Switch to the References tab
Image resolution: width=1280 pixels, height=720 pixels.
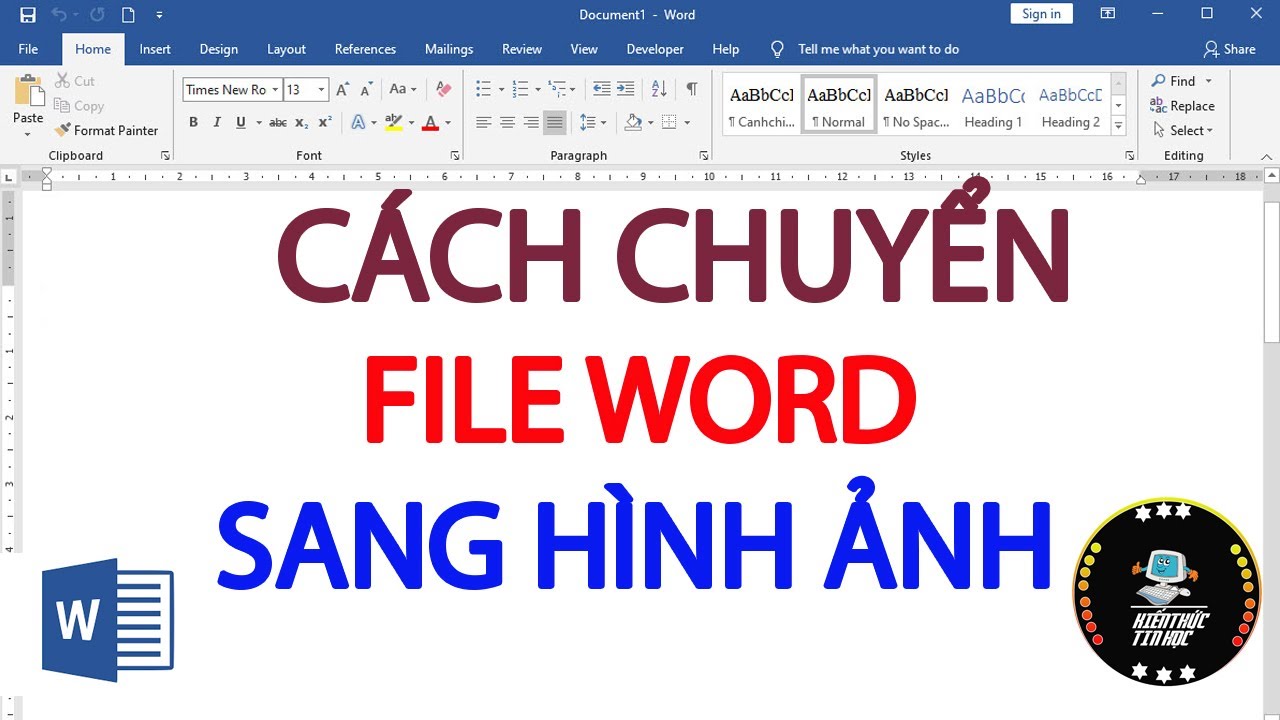pos(365,49)
